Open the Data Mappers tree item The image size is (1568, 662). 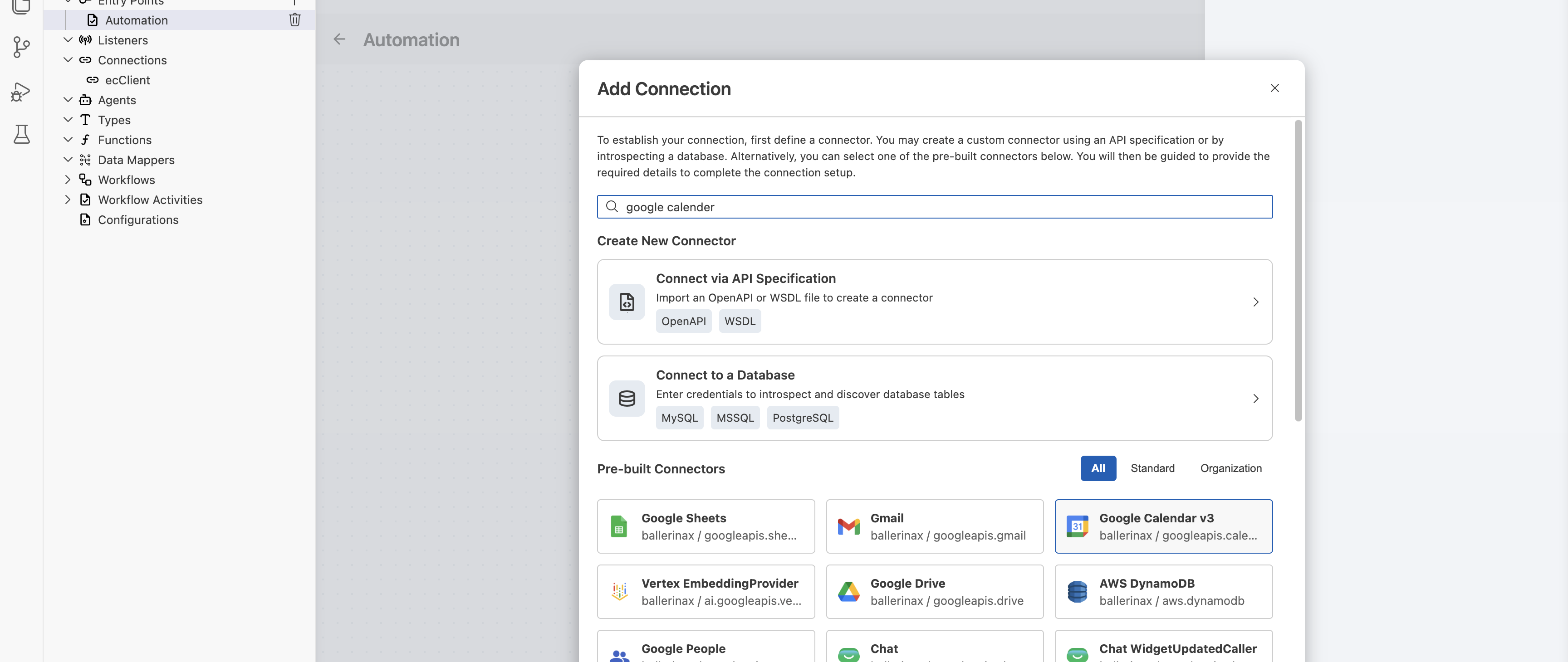(x=136, y=160)
